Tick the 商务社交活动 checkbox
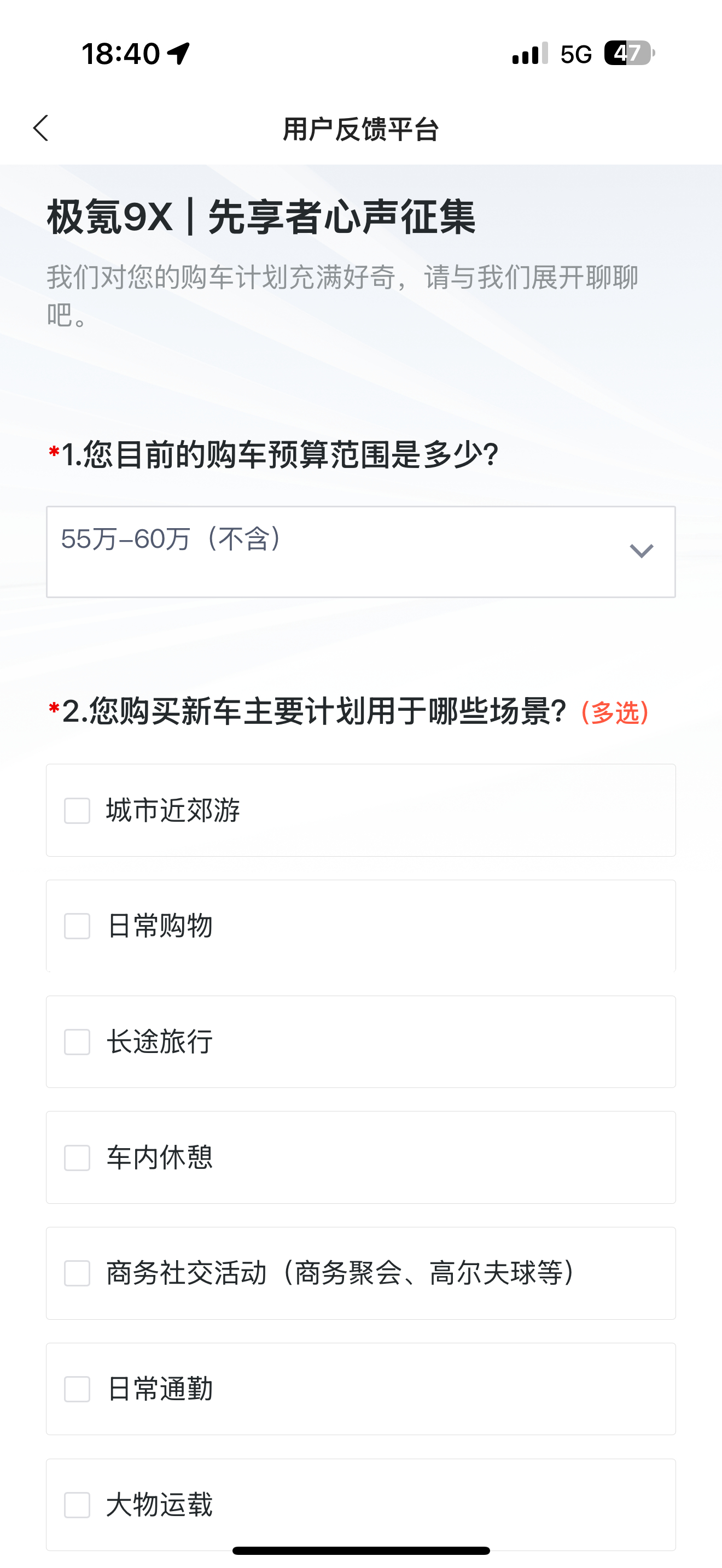 77,1273
